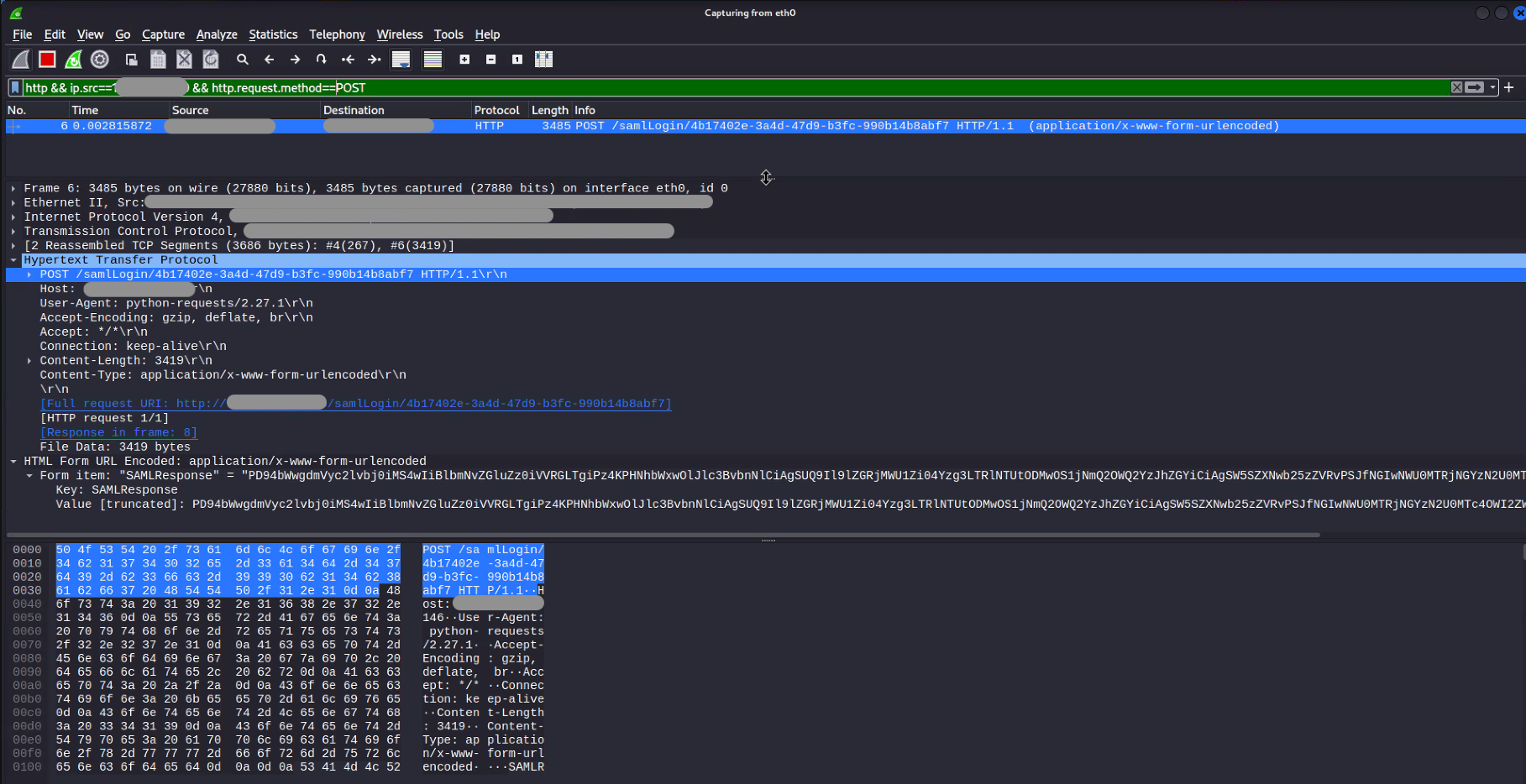1526x784 pixels.
Task: Open capture options gear icon
Action: click(100, 60)
